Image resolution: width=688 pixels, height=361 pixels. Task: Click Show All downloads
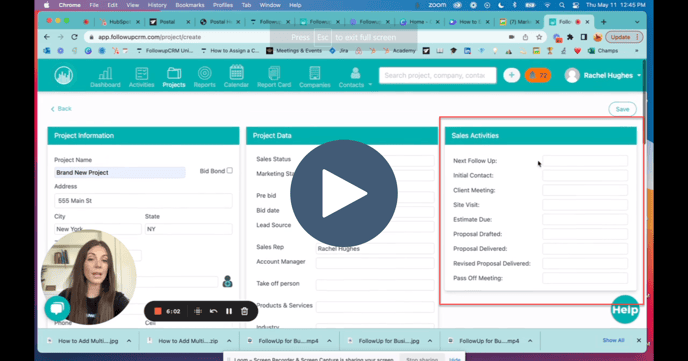click(x=613, y=340)
